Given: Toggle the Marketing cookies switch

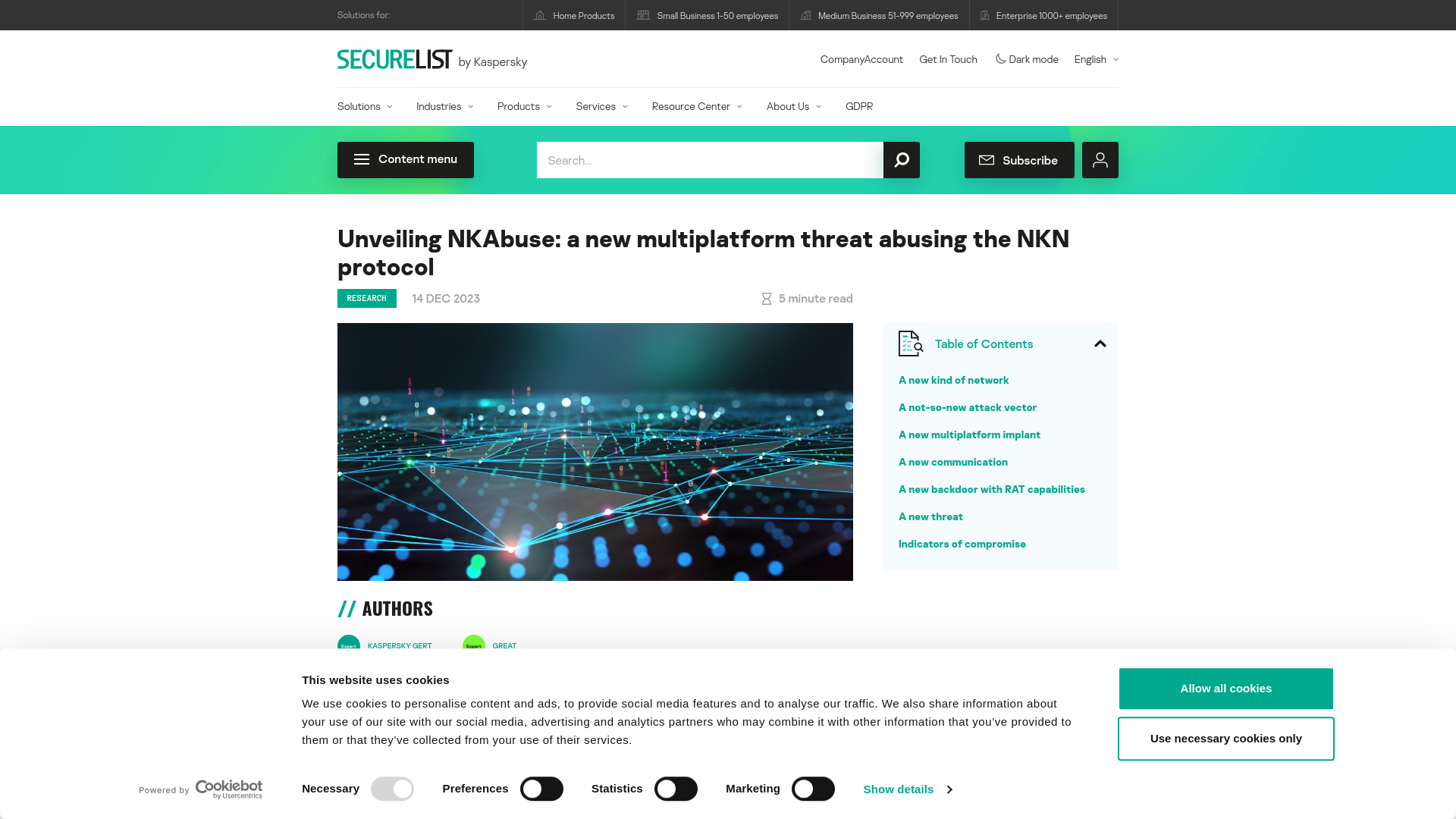Looking at the screenshot, I should pos(812,789).
